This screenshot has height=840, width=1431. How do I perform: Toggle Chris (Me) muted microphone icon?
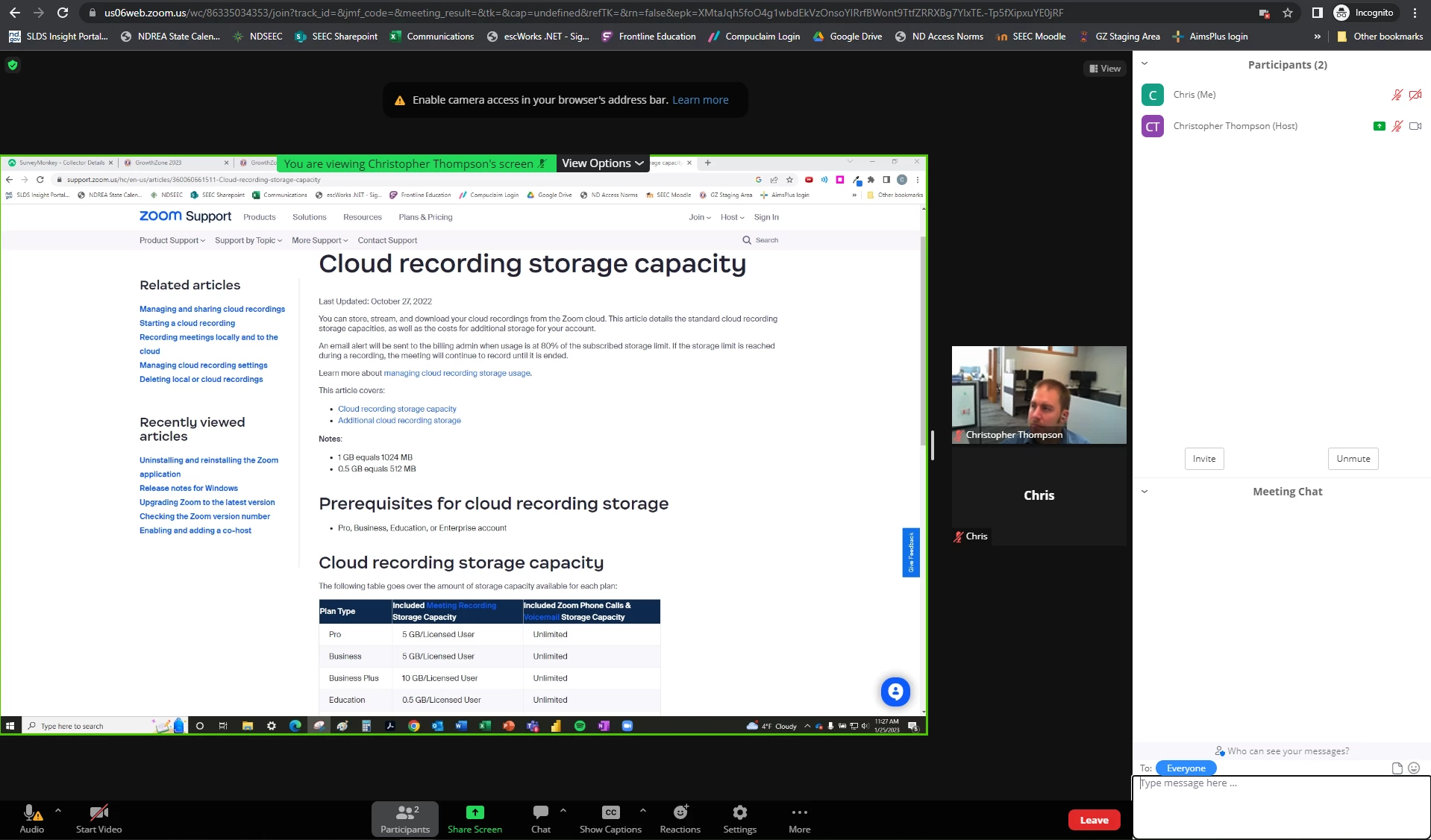pos(1397,95)
